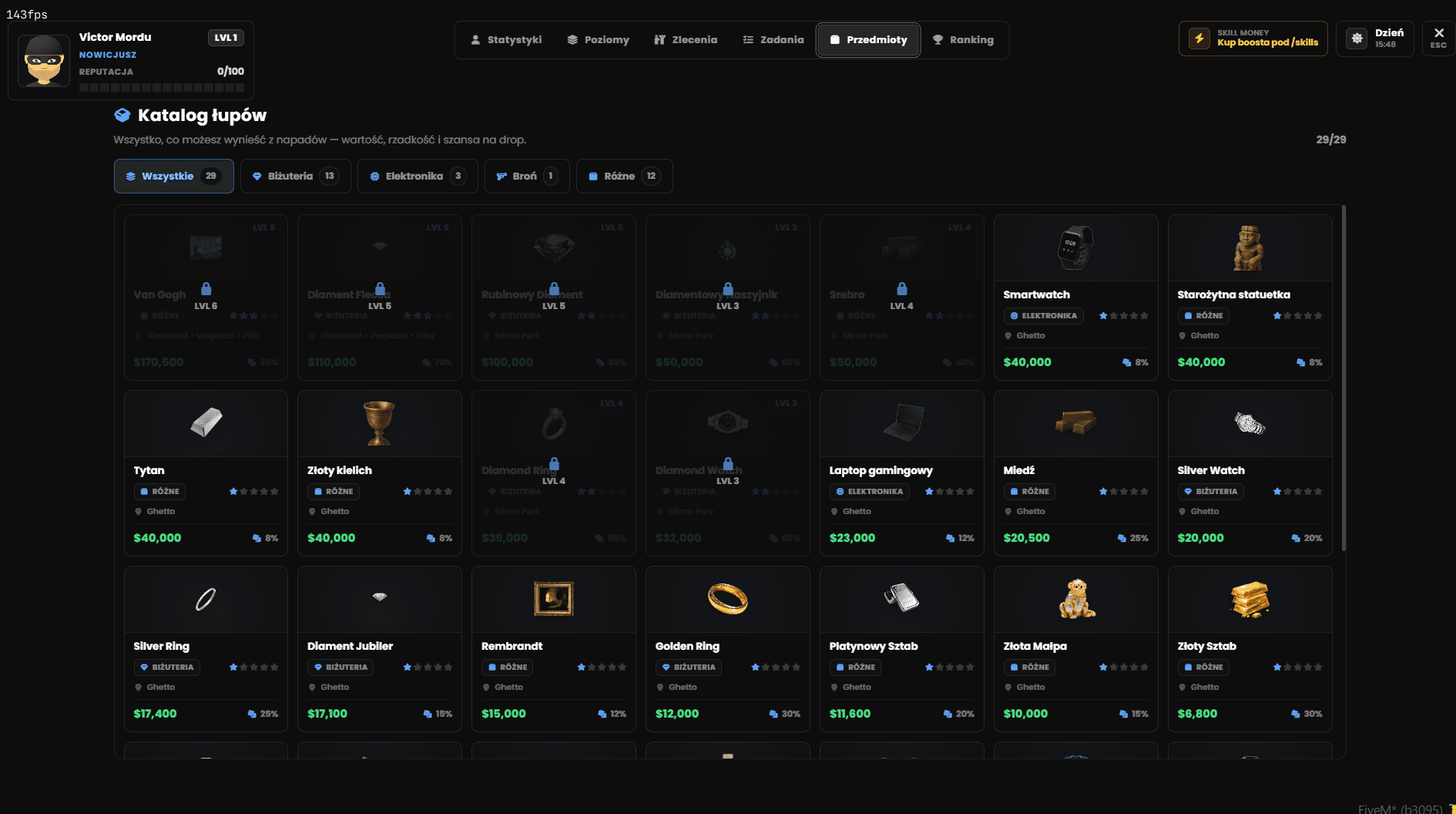Viewport: 1456px width, 814px height.
Task: Select the Silver Ring image
Action: (206, 599)
